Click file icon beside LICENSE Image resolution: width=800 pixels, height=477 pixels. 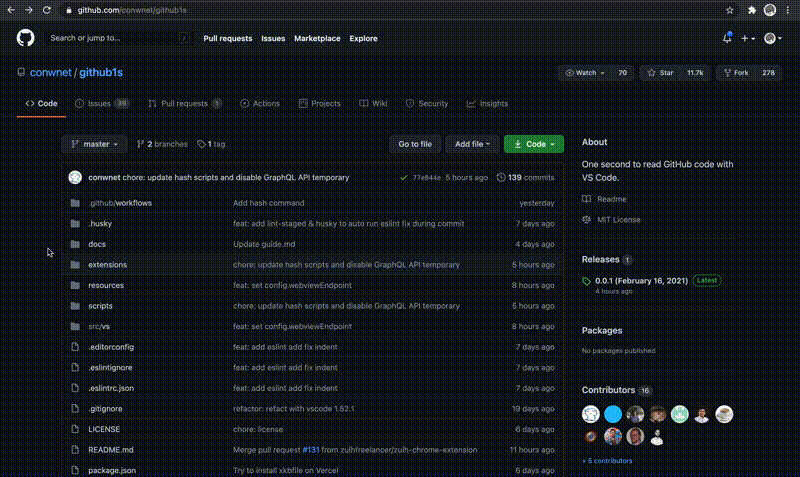pyautogui.click(x=75, y=429)
